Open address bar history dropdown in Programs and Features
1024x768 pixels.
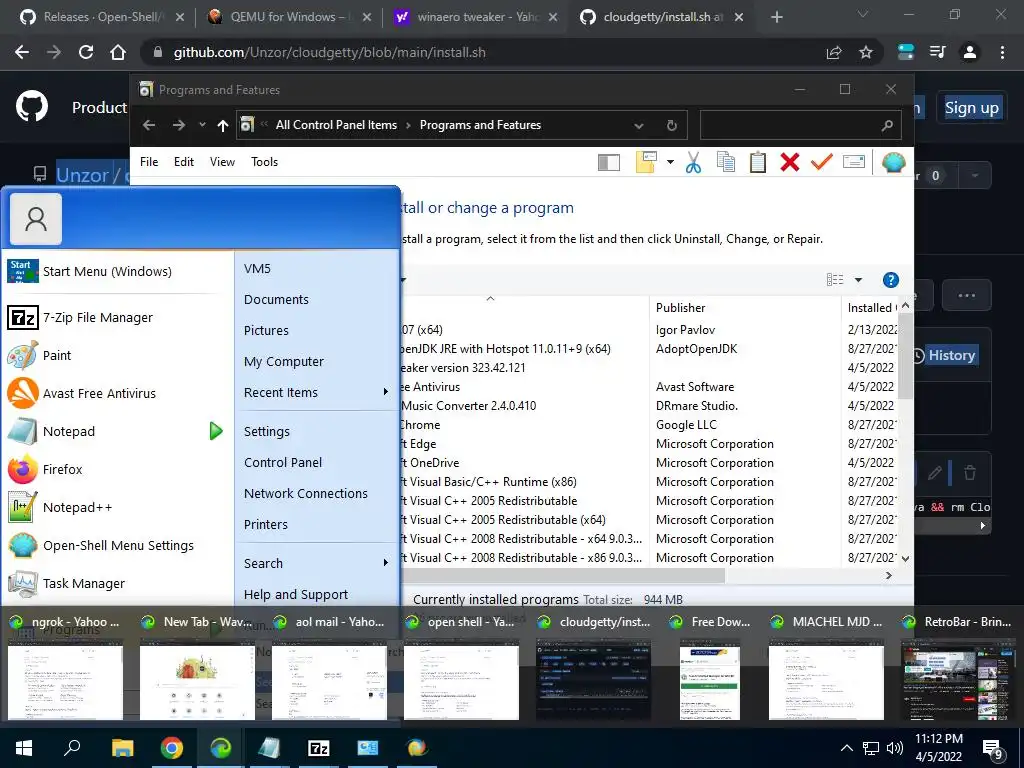[x=639, y=125]
